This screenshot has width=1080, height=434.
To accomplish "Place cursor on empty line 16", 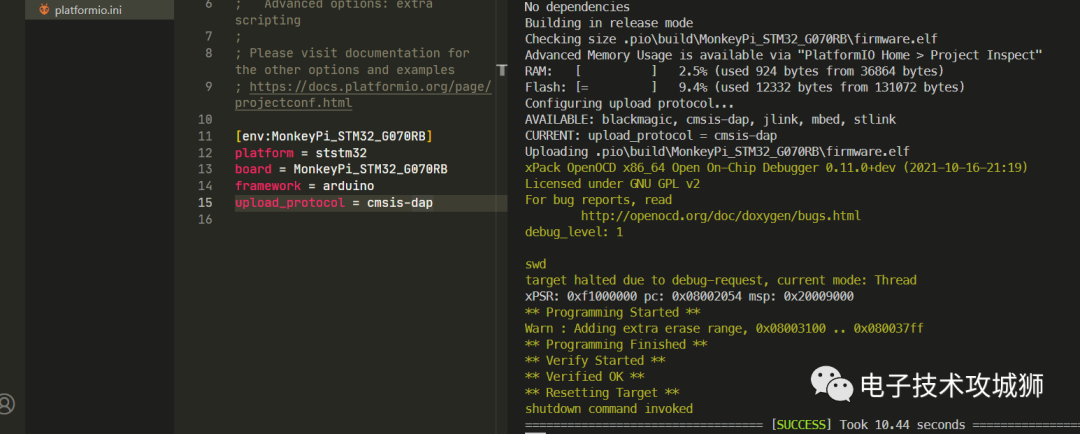I will point(300,220).
